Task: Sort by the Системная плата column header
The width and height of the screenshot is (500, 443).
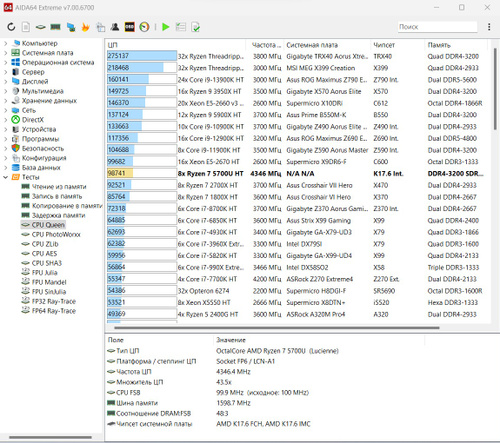Action: click(x=327, y=45)
